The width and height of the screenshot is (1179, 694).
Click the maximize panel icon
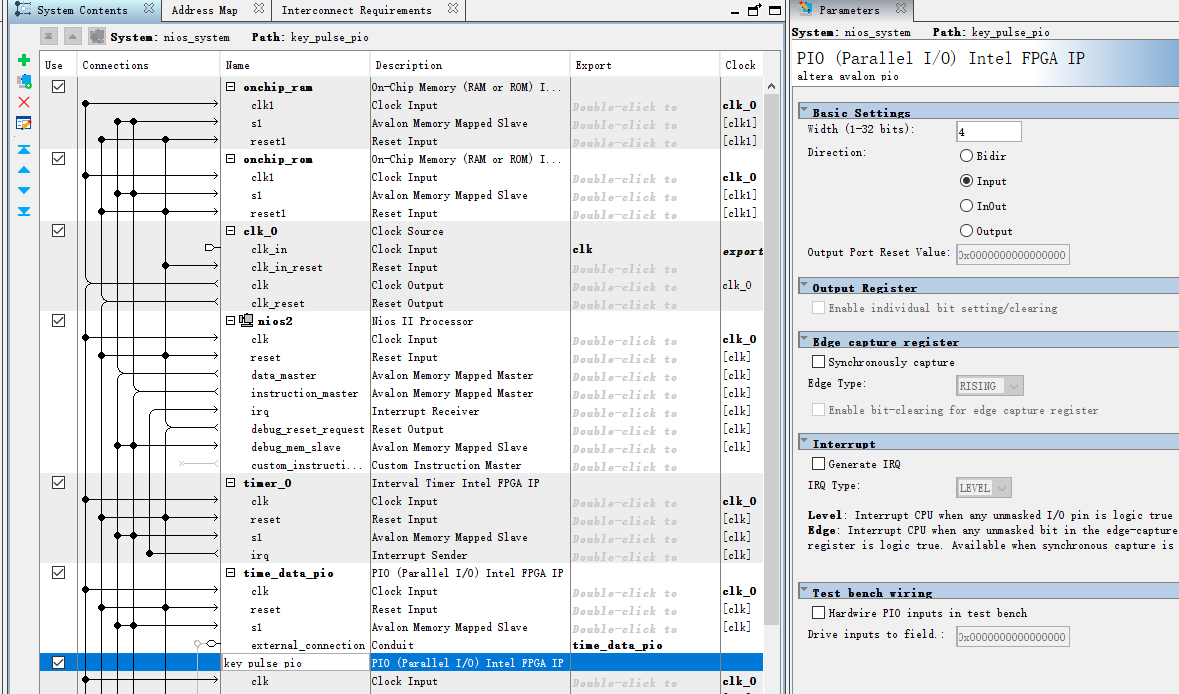click(x=775, y=10)
